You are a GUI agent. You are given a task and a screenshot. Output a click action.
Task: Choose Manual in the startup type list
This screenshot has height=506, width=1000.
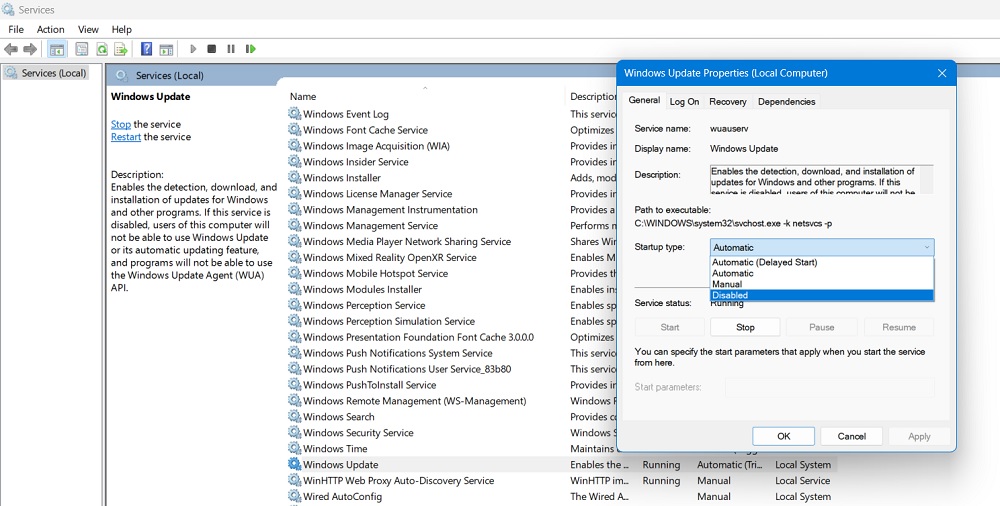click(x=821, y=284)
